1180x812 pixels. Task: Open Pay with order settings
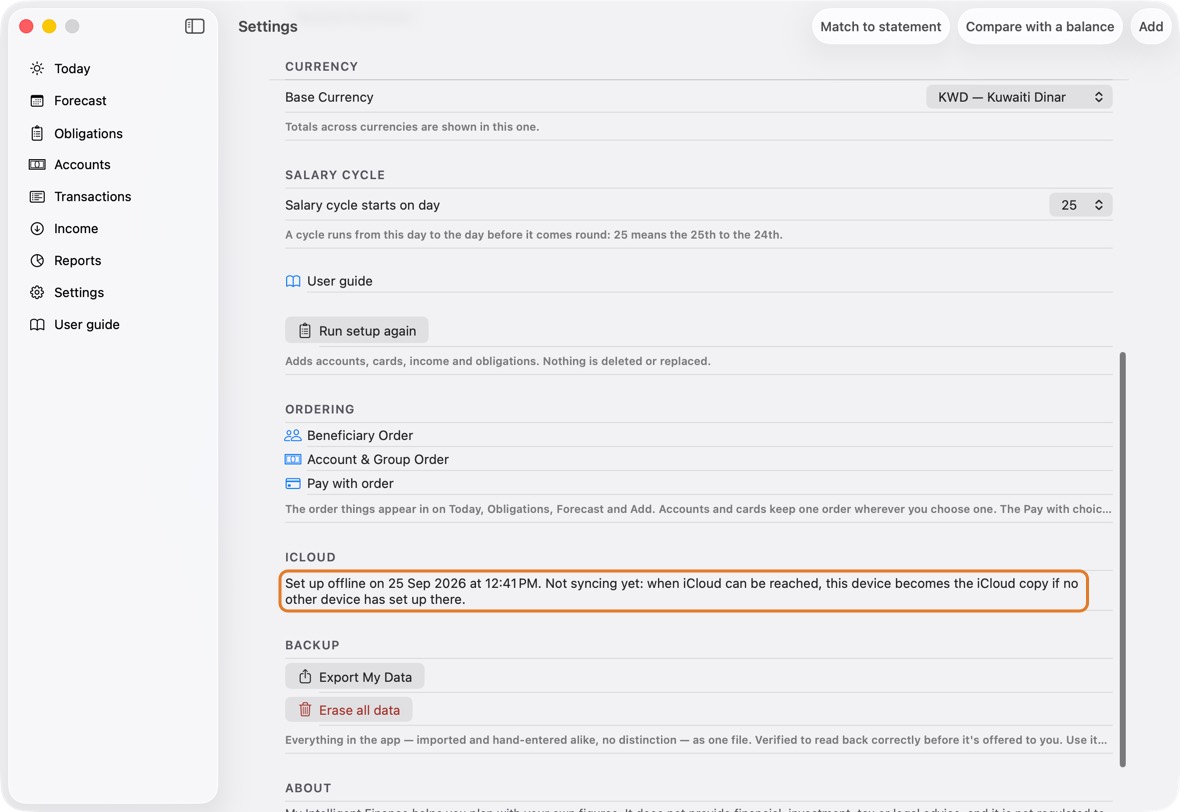coord(350,483)
